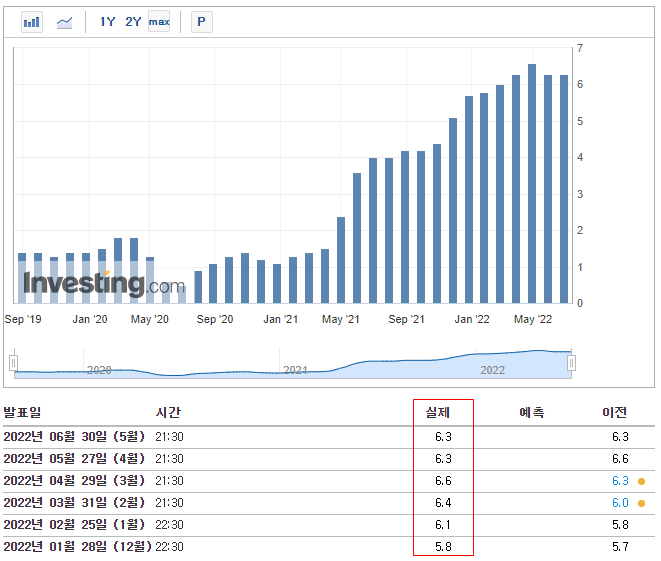The height and width of the screenshot is (561, 661).
Task: Select the 1Y time range
Action: pyautogui.click(x=107, y=21)
